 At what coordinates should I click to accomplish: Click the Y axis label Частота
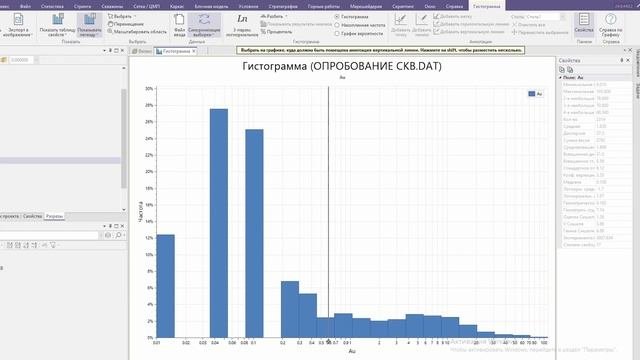point(140,211)
